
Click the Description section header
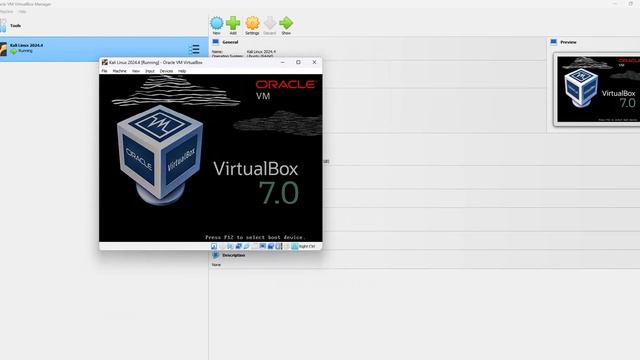233,255
